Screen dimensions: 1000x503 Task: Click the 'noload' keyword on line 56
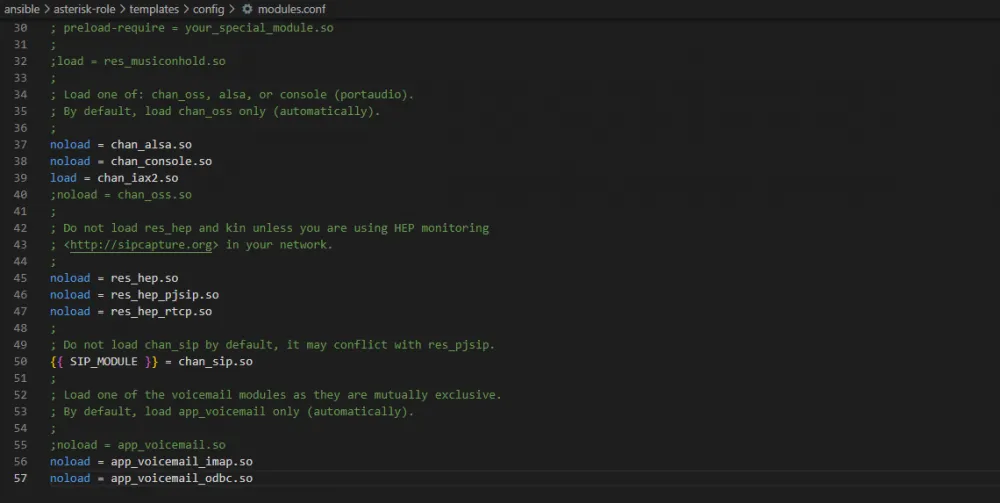click(70, 462)
